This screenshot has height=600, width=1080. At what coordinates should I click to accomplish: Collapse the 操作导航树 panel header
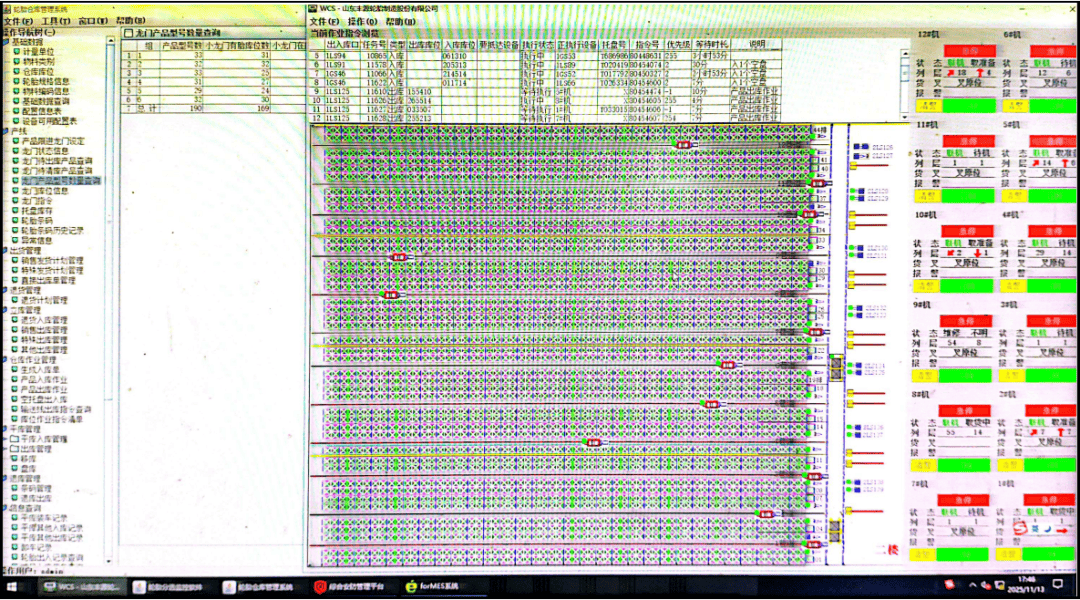pos(30,31)
